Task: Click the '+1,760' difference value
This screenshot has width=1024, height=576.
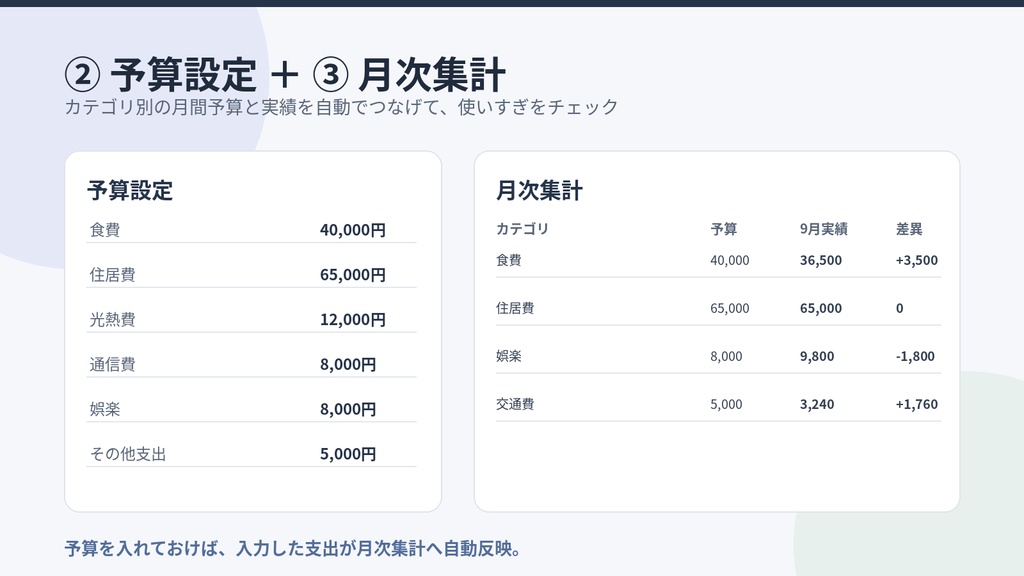Action: click(x=917, y=404)
